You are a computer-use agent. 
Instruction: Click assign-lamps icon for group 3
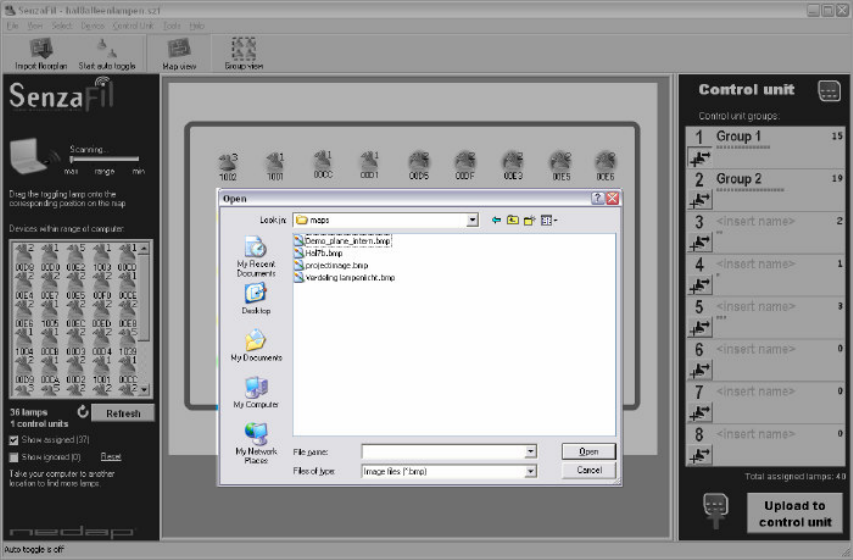click(x=700, y=243)
